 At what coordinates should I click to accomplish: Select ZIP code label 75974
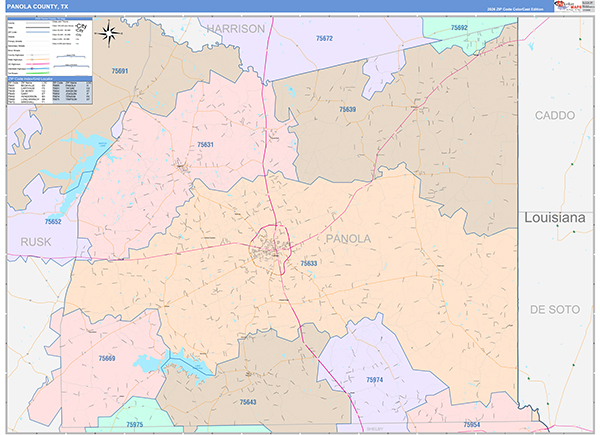click(x=374, y=380)
